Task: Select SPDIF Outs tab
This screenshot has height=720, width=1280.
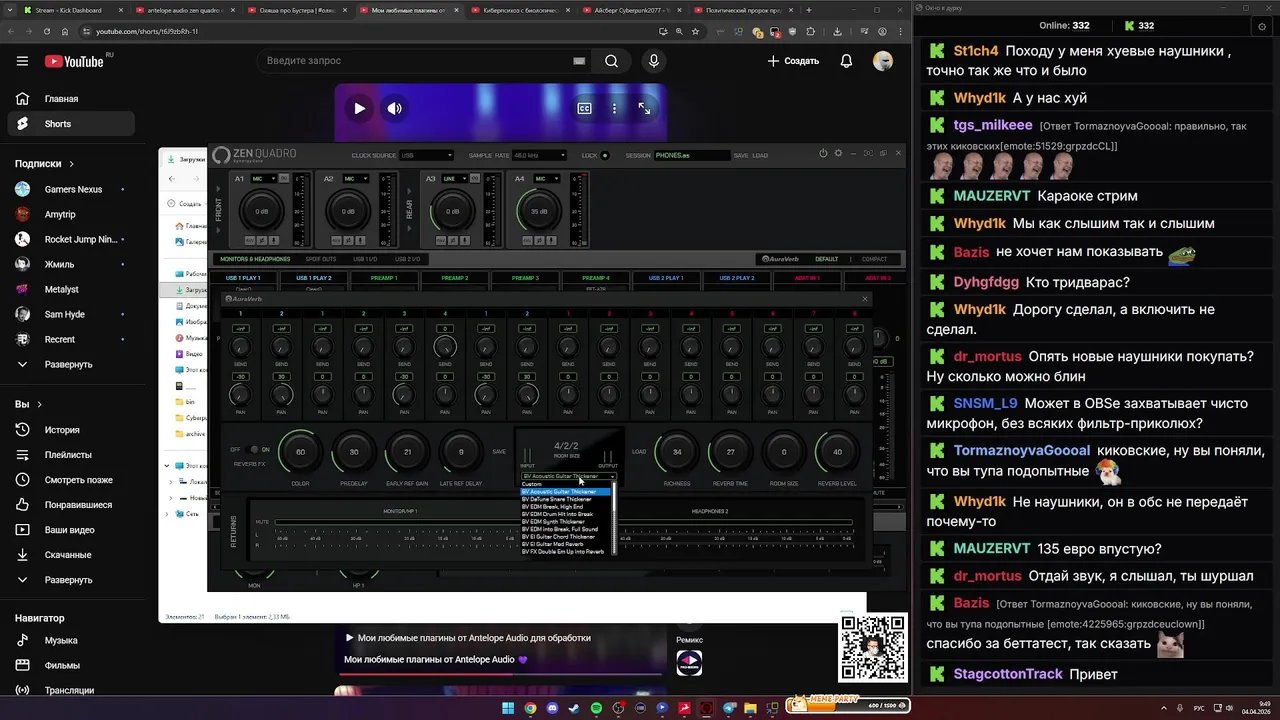Action: coord(321,259)
